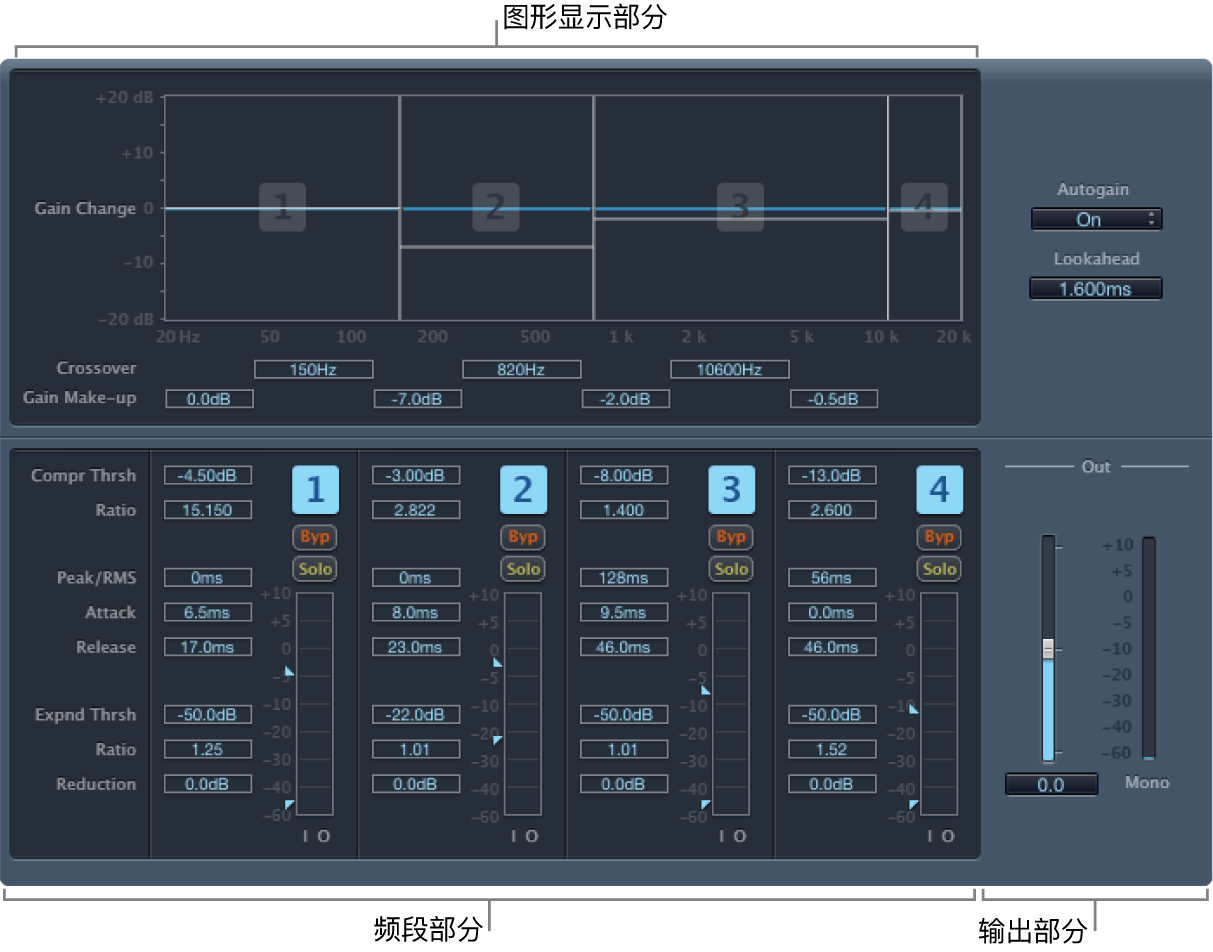1213x952 pixels.
Task: Click the 6.5ms attack field
Action: pos(208,612)
